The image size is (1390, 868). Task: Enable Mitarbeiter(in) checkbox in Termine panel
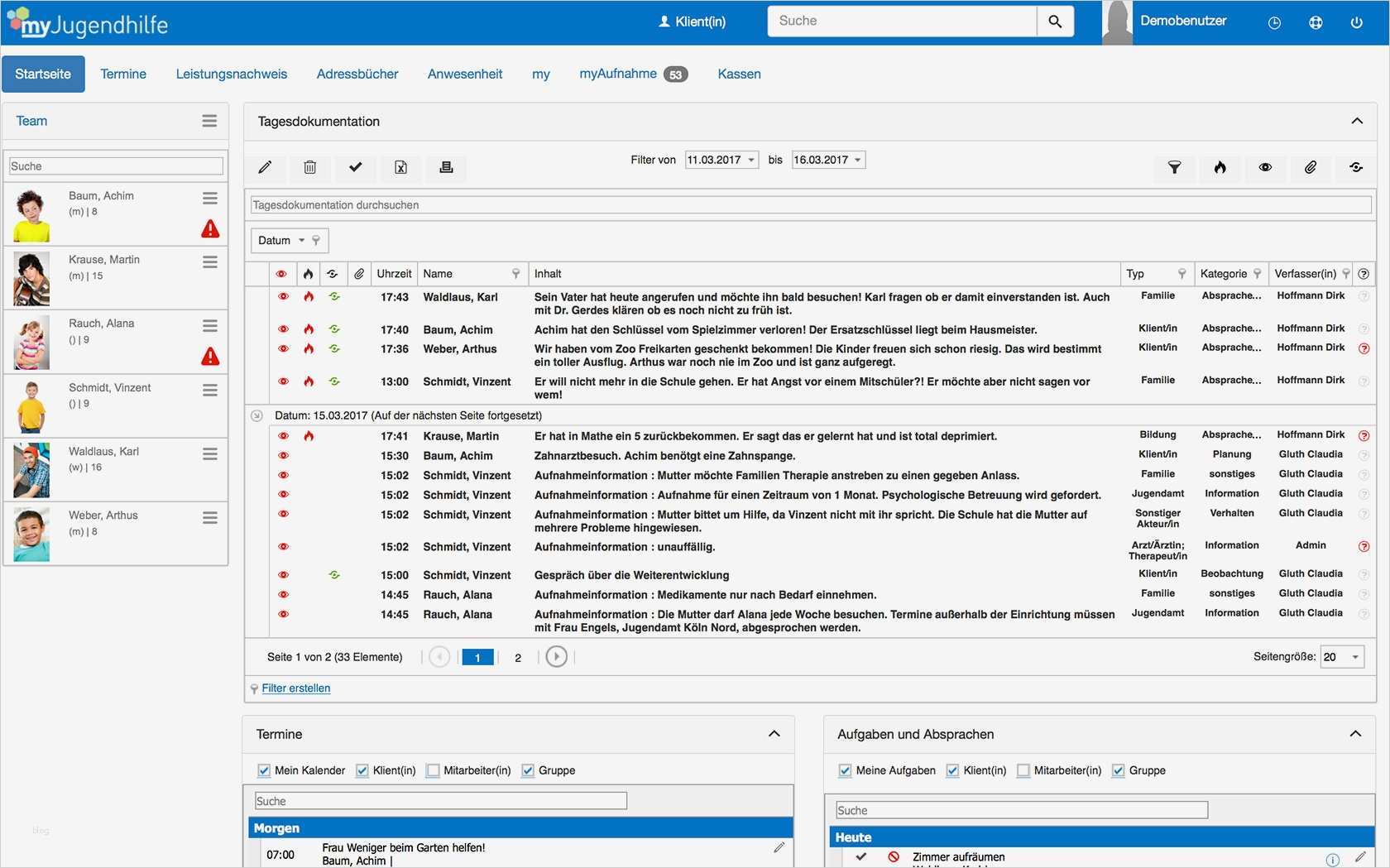[x=433, y=770]
